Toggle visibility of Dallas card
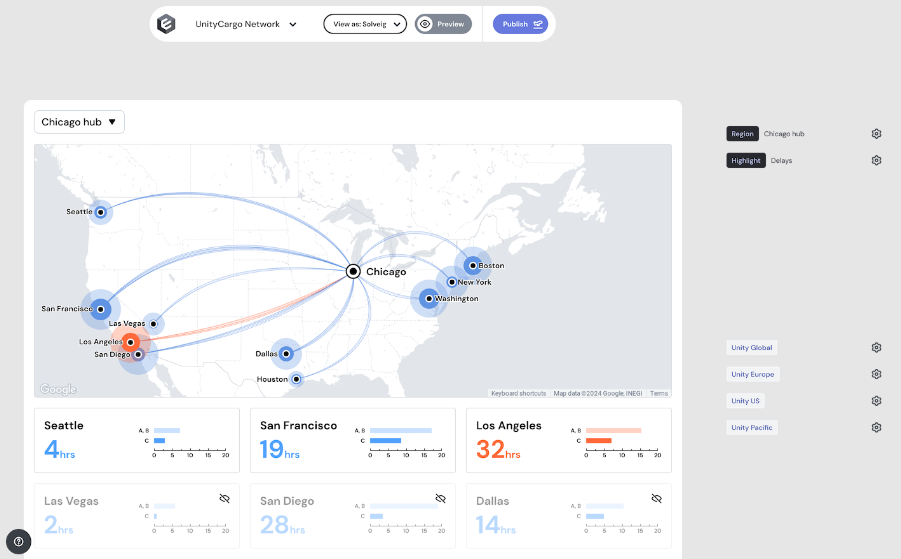The width and height of the screenshot is (901, 559). [x=657, y=499]
